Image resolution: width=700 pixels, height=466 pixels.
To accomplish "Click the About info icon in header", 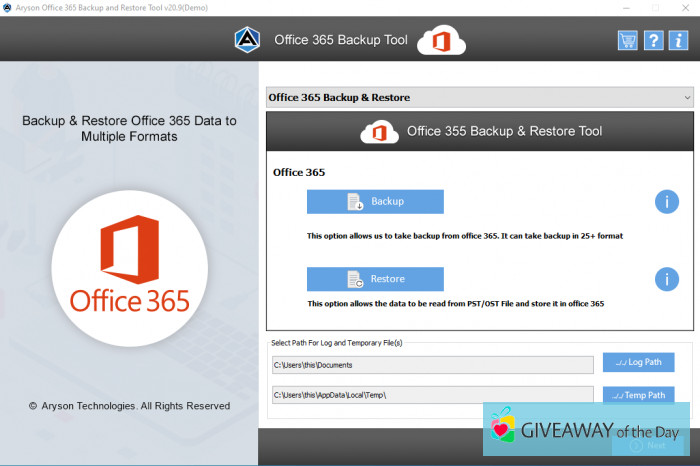I will [678, 40].
